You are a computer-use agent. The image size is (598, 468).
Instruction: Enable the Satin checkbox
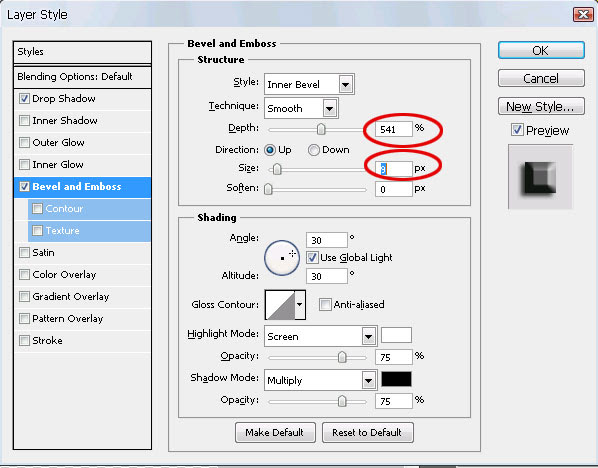point(24,252)
